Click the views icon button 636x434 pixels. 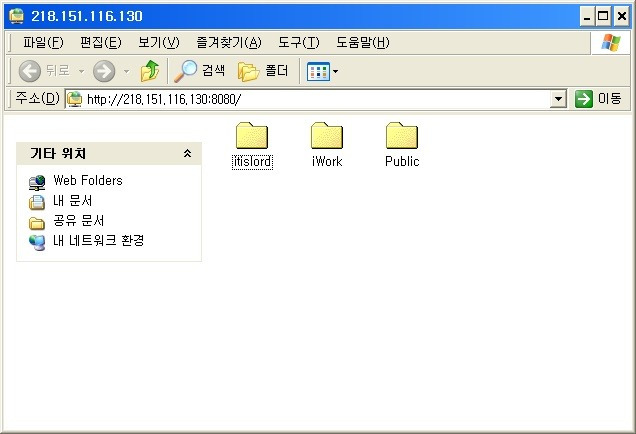point(318,71)
